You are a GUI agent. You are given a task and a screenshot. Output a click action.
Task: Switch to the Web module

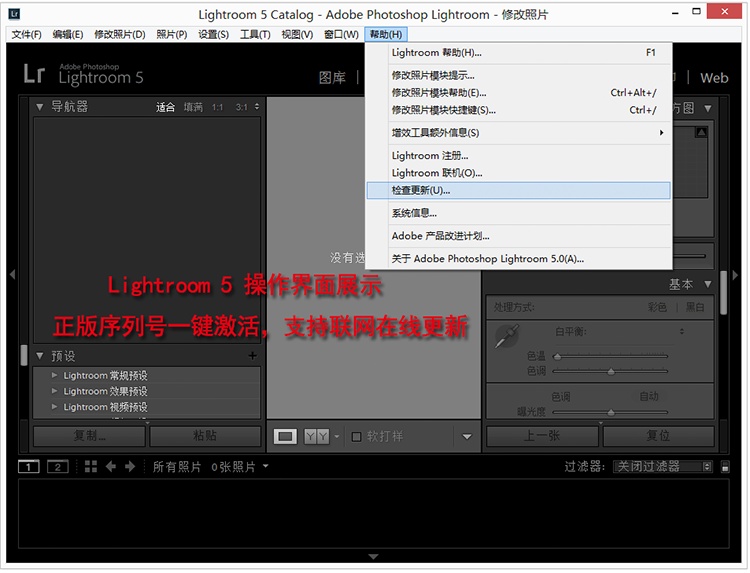(x=714, y=77)
